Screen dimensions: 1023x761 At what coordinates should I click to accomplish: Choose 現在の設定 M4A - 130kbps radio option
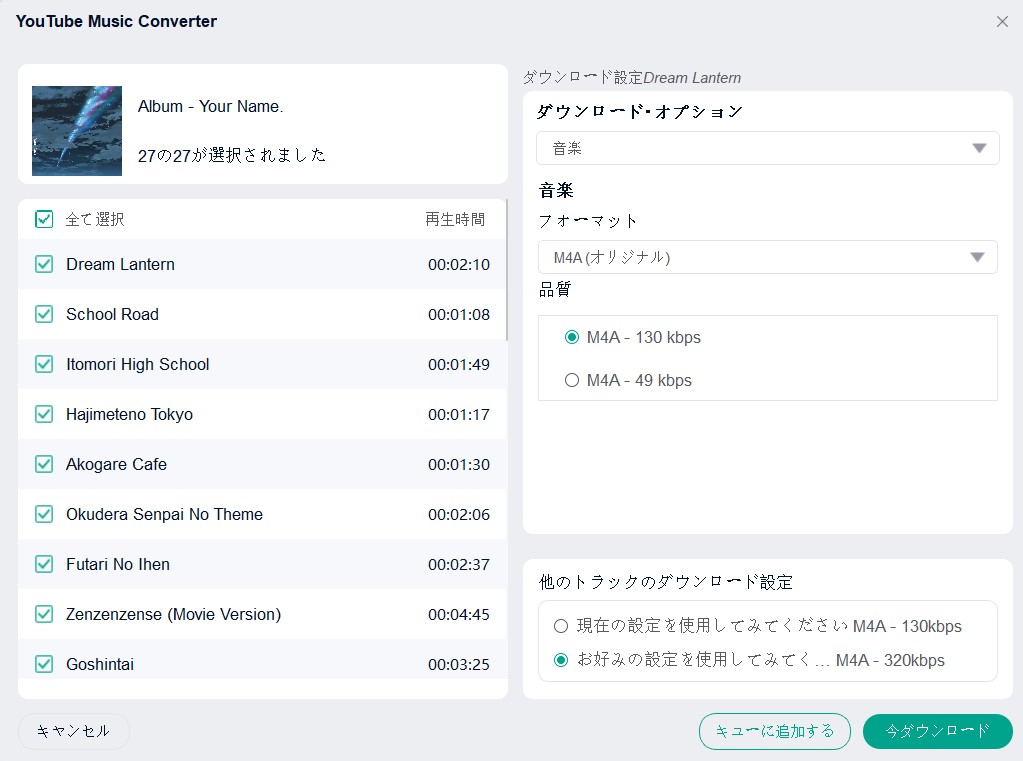click(560, 627)
